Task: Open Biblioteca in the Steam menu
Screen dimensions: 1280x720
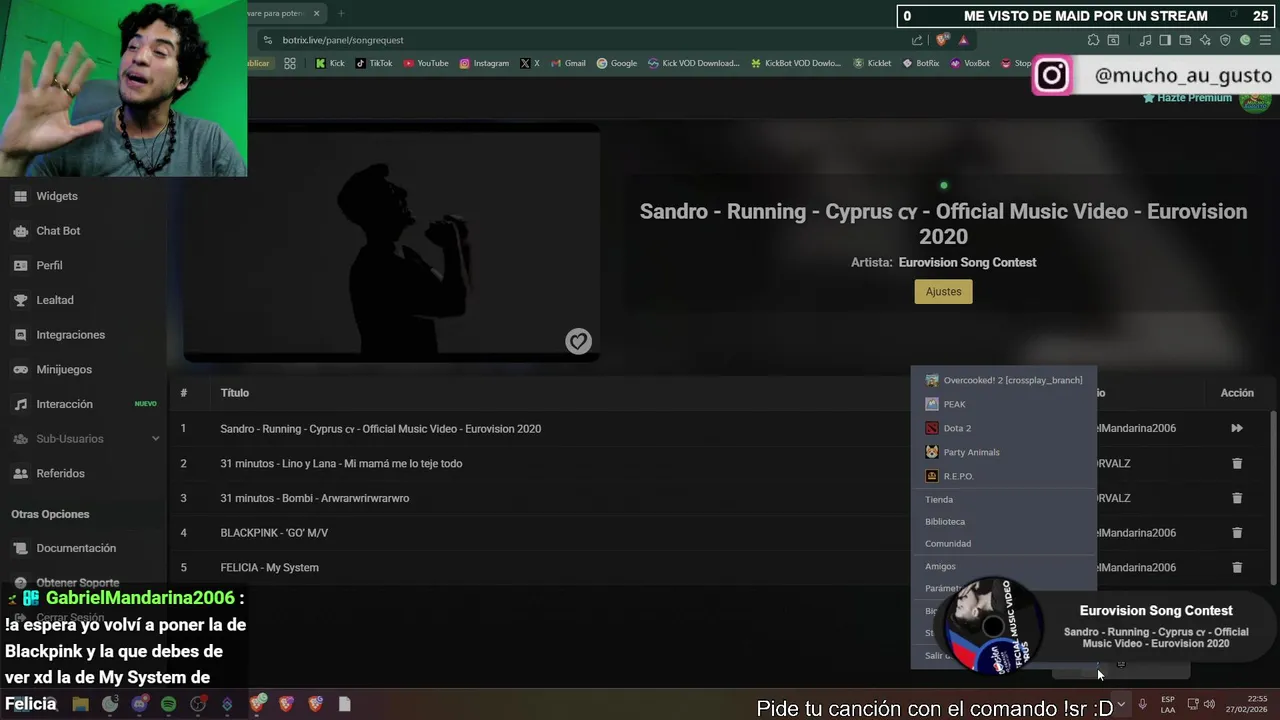Action: (945, 522)
